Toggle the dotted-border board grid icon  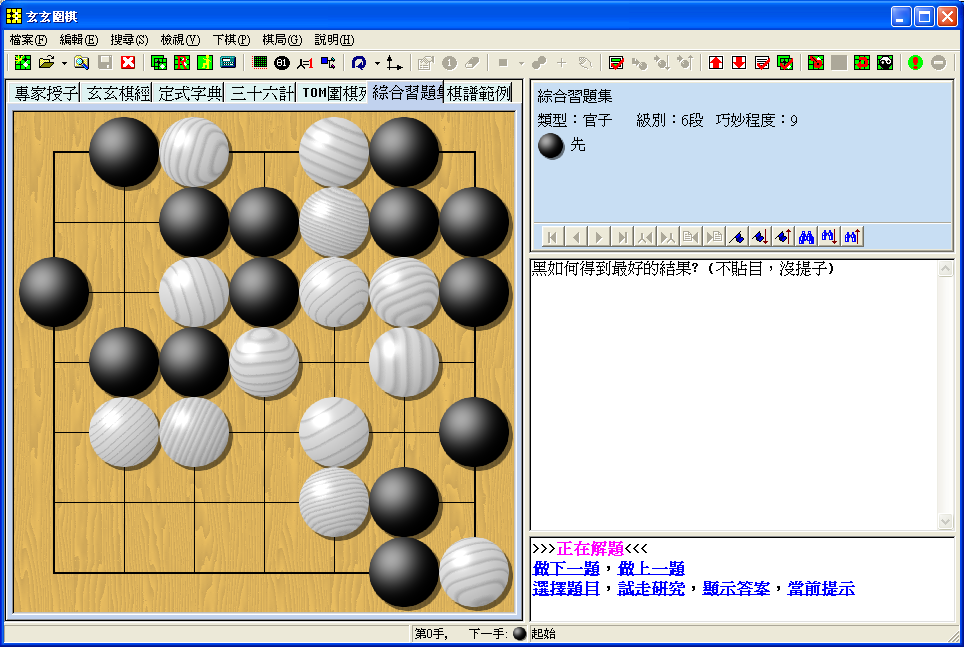259,63
